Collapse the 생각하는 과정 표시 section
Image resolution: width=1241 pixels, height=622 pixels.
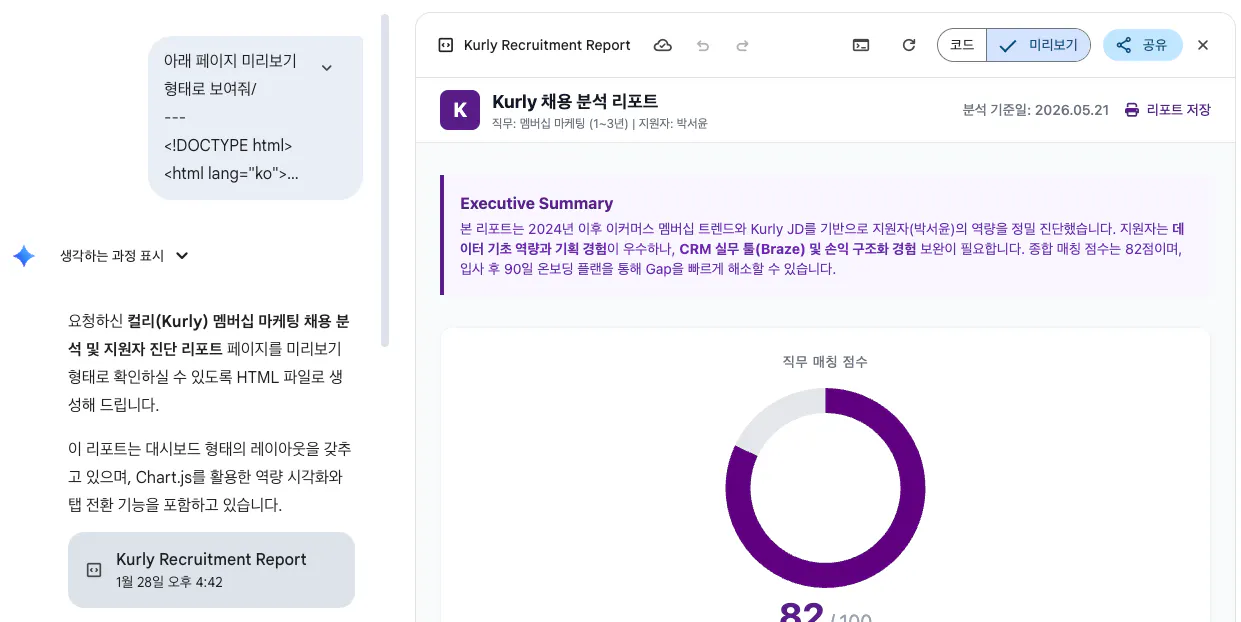tap(182, 256)
